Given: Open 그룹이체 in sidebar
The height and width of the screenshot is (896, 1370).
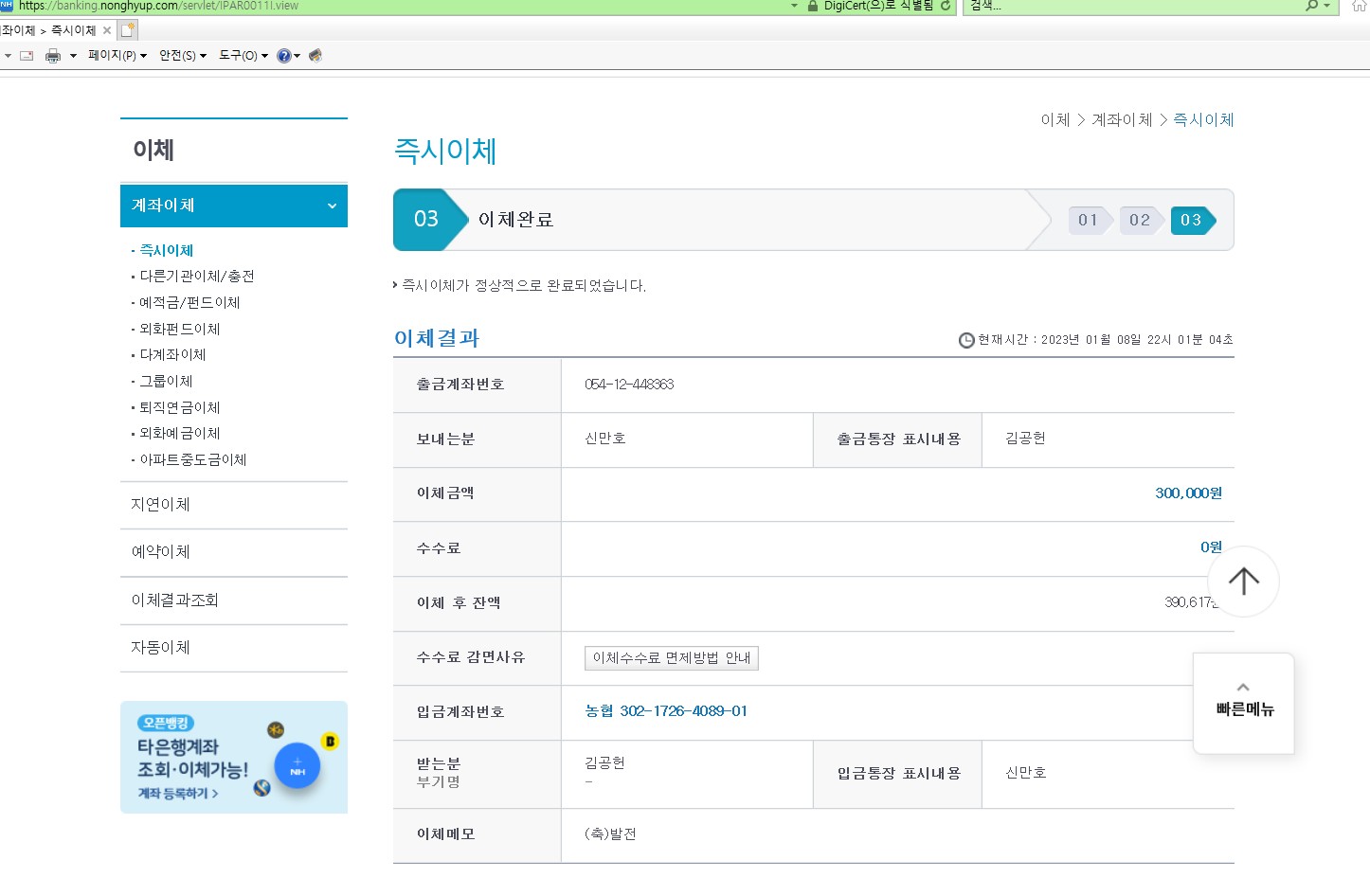Looking at the screenshot, I should coord(166,381).
